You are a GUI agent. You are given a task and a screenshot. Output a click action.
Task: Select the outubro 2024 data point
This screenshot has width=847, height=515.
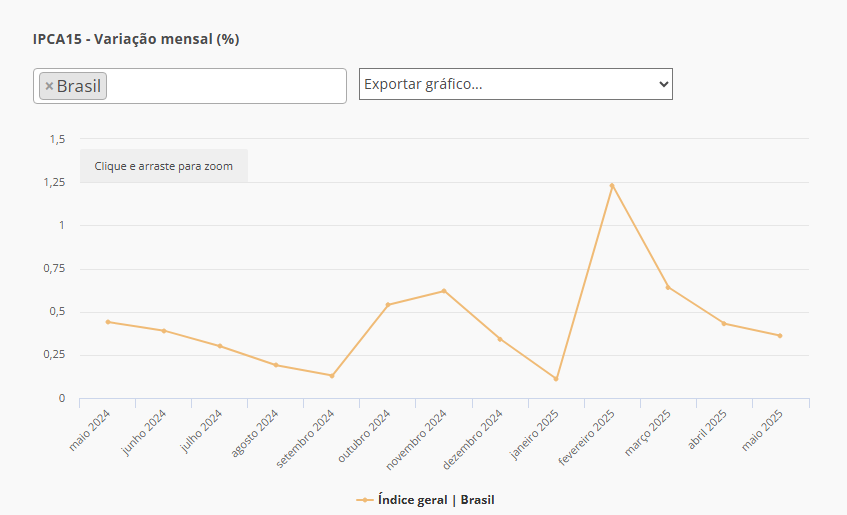click(x=388, y=305)
